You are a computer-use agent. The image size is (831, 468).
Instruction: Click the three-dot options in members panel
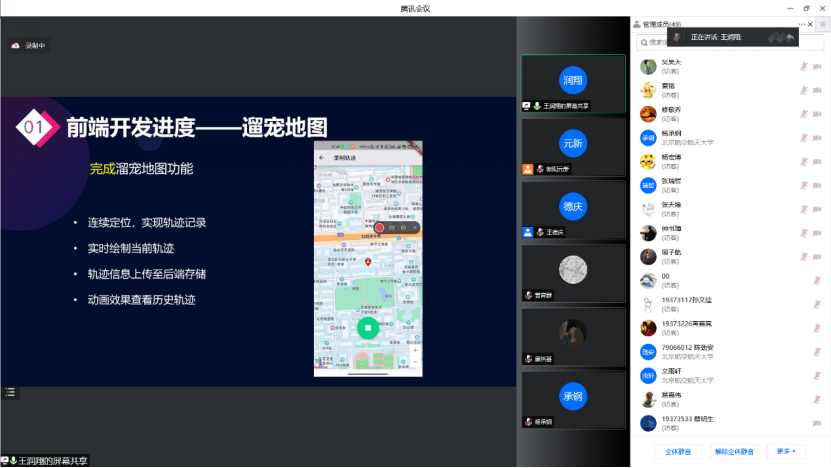pyautogui.click(x=801, y=24)
